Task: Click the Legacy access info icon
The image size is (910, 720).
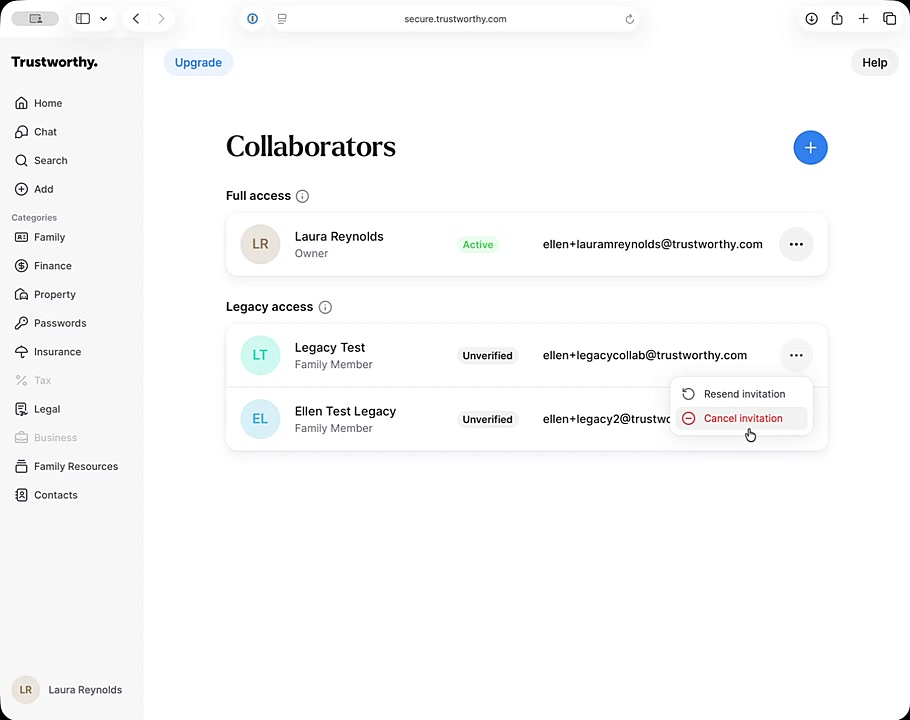Action: [x=325, y=307]
